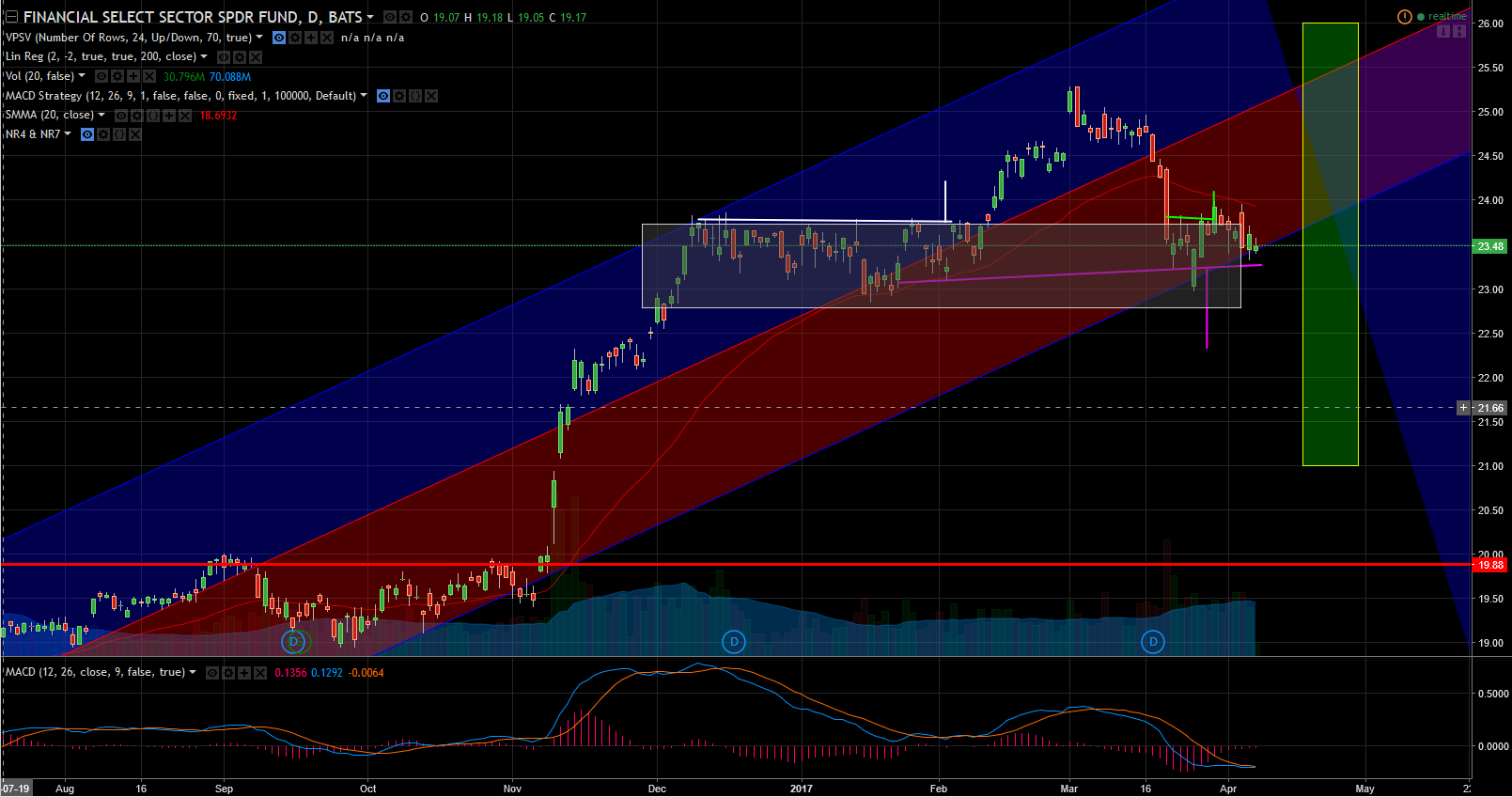This screenshot has height=797, width=1512.
Task: Open format gear for MACD lower pane
Action: [x=228, y=673]
